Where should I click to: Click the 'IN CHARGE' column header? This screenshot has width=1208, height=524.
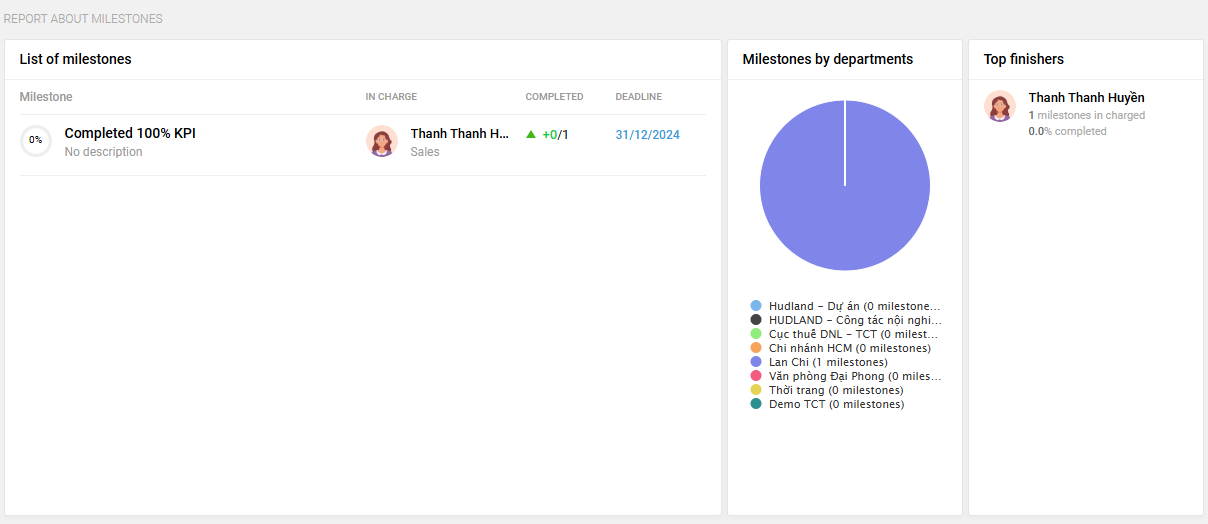pyautogui.click(x=391, y=97)
